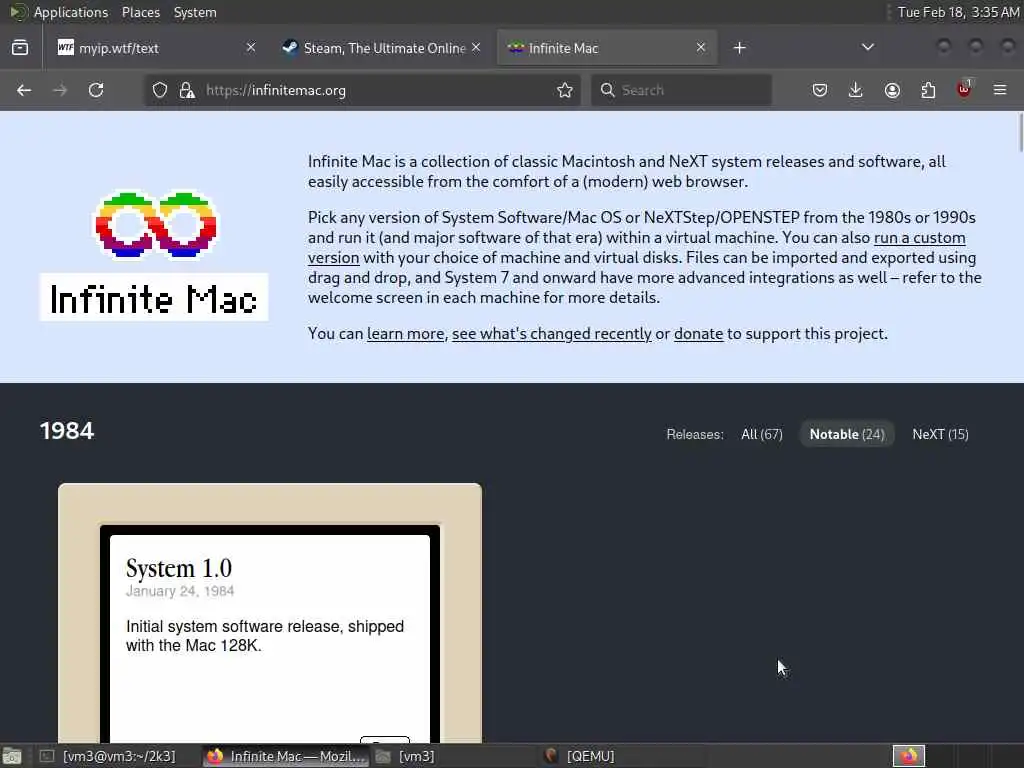Click the Infinite Mac logo image
The width and height of the screenshot is (1024, 768).
tap(154, 255)
